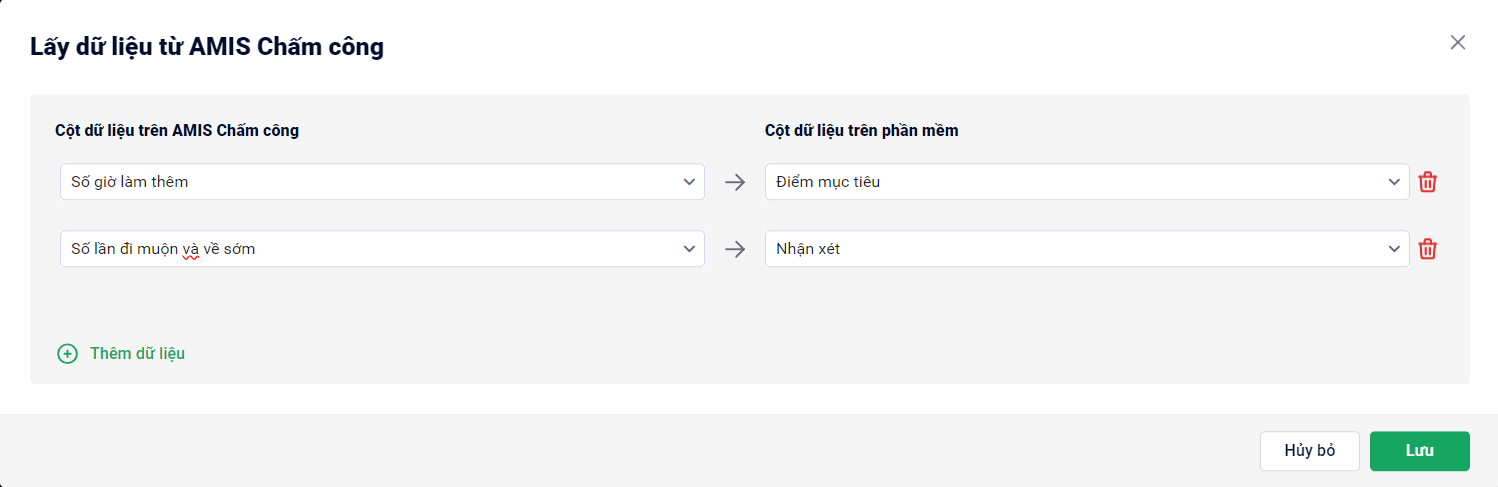Image resolution: width=1498 pixels, height=487 pixels.
Task: Click inside the Điểm mục tiêu combo box
Action: 1087,182
